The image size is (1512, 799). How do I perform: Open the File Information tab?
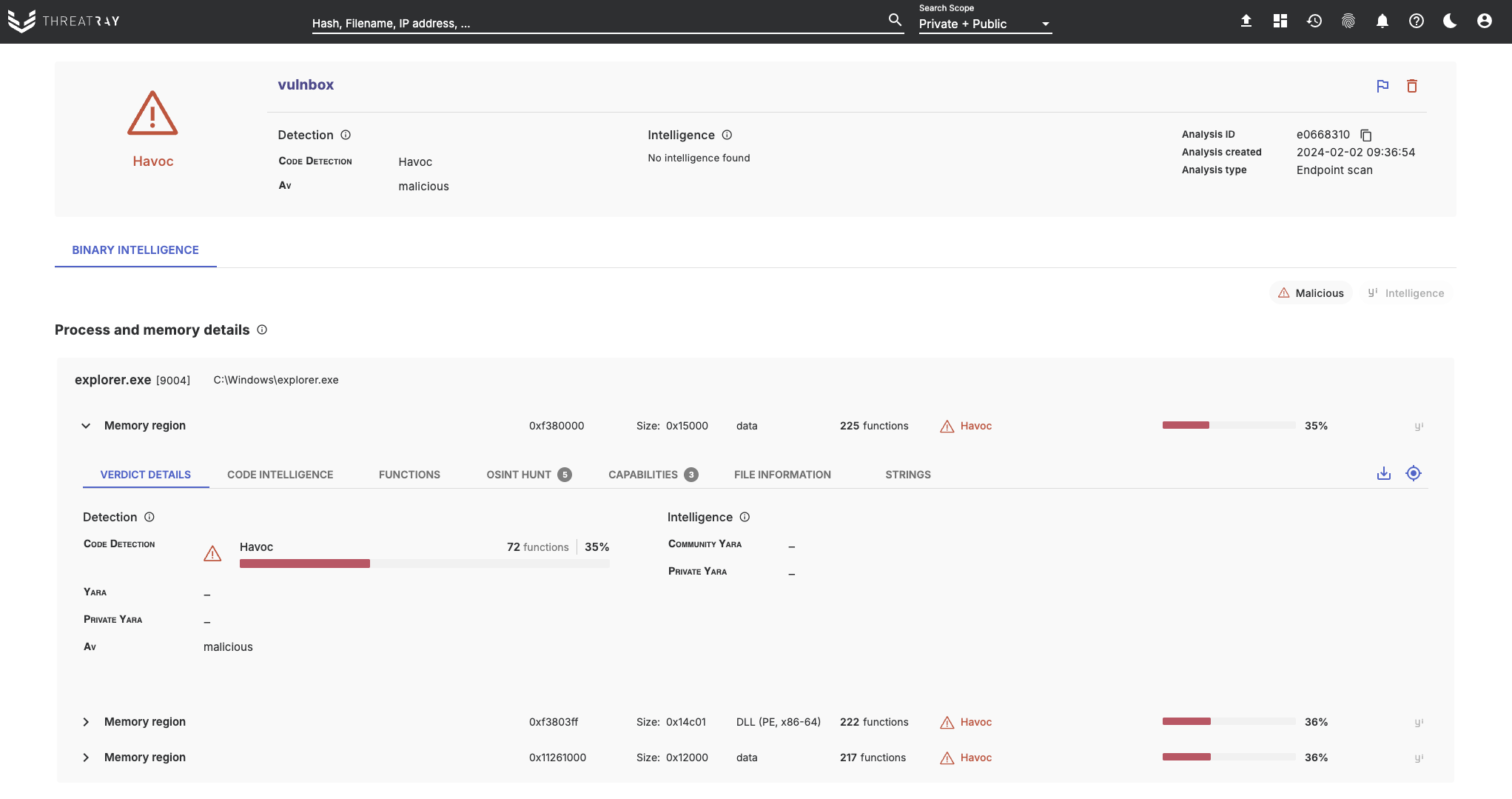pos(782,475)
